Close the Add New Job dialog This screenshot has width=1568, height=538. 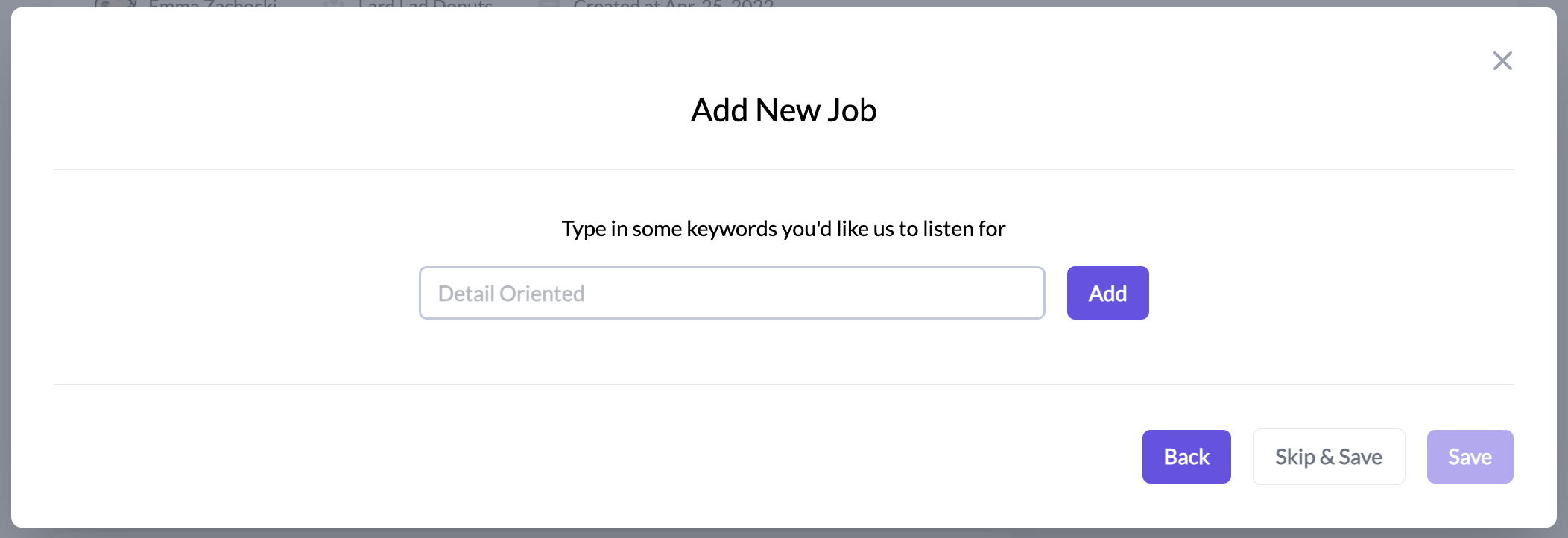1502,60
